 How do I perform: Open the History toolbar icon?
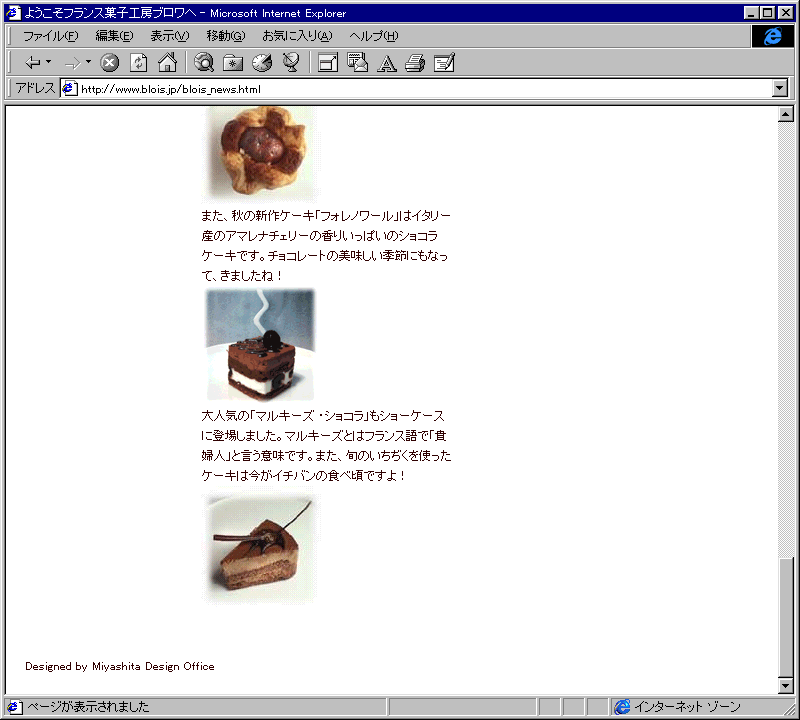click(262, 63)
